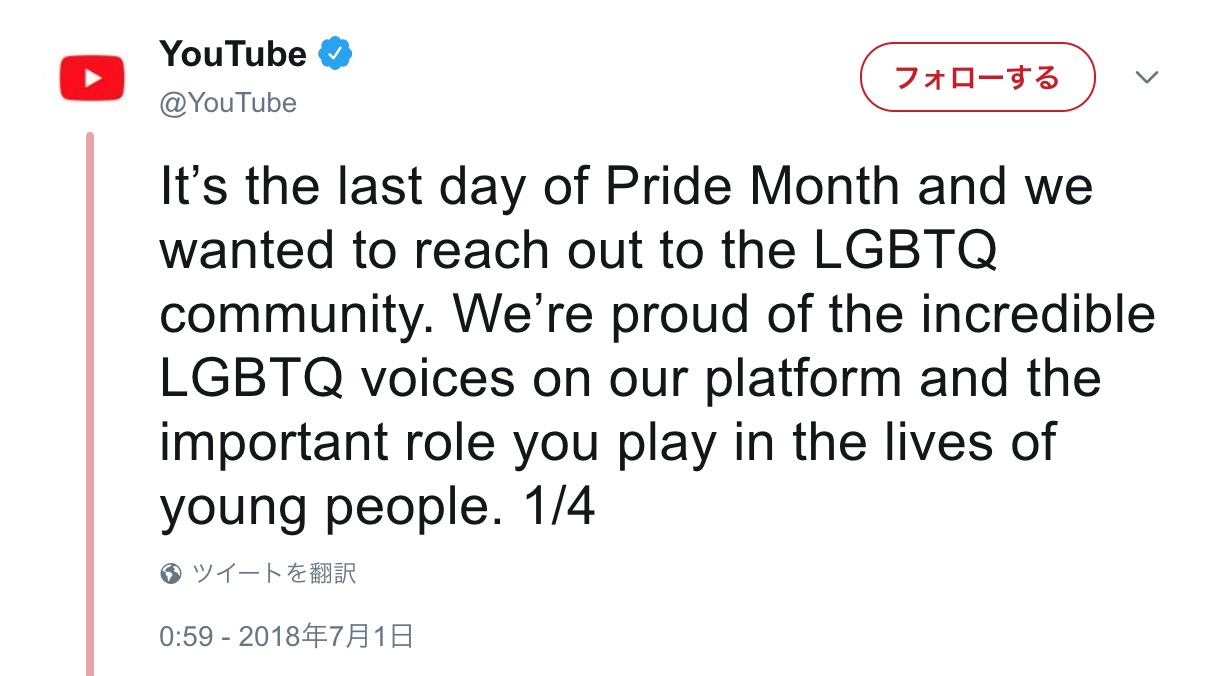1226x676 pixels.
Task: Click the blue verified badge
Action: tap(334, 54)
